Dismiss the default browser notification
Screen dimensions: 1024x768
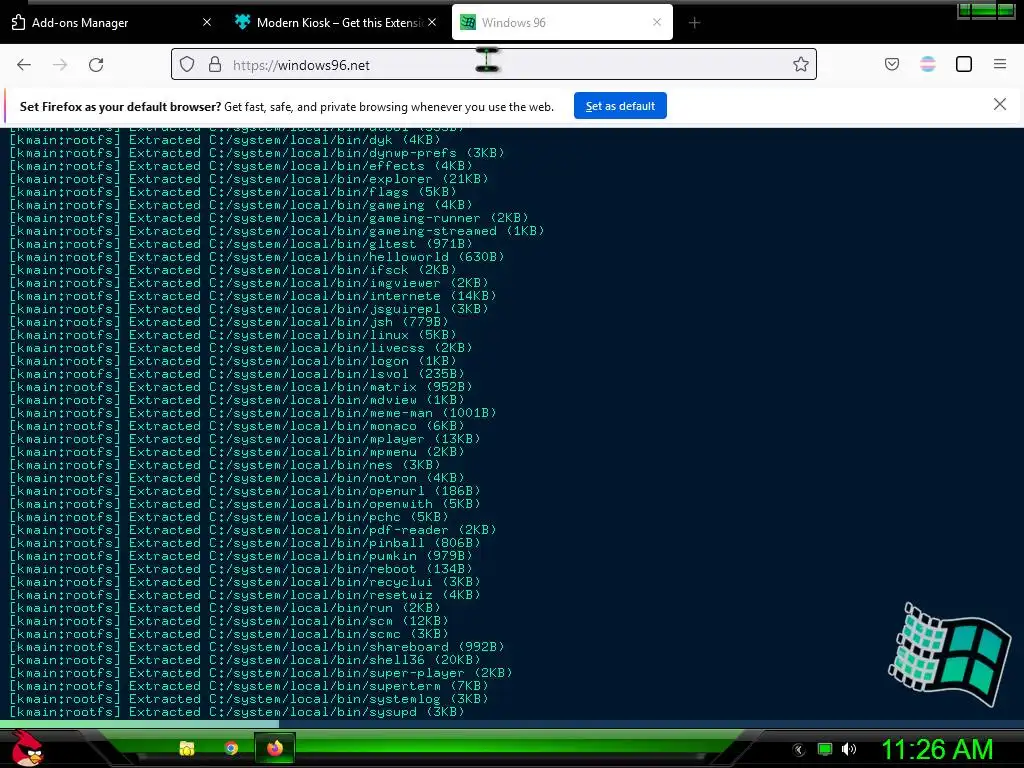click(x=1000, y=104)
